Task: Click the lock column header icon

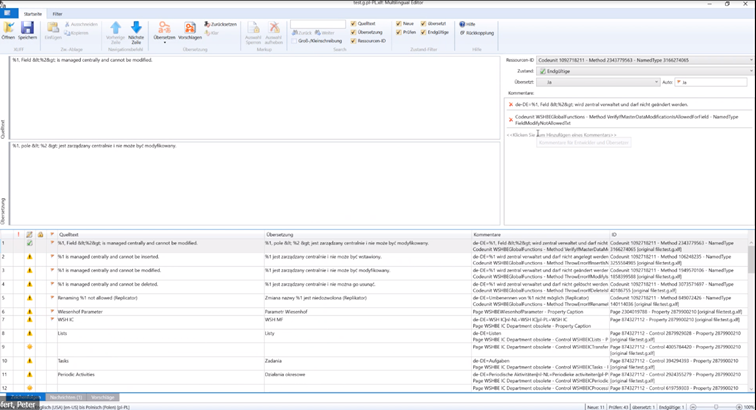Action: pos(40,234)
